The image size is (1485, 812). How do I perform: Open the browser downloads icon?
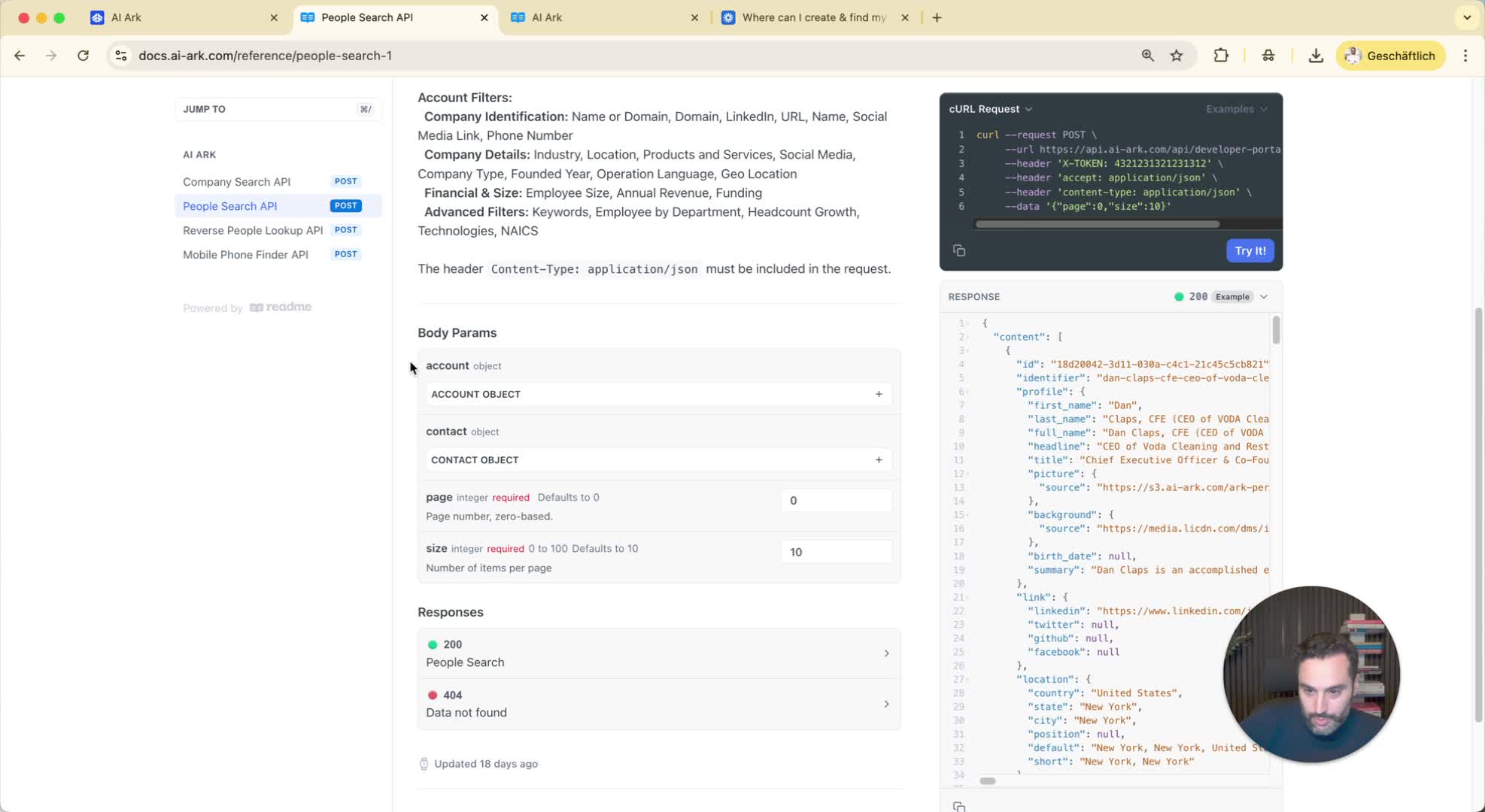click(1316, 56)
